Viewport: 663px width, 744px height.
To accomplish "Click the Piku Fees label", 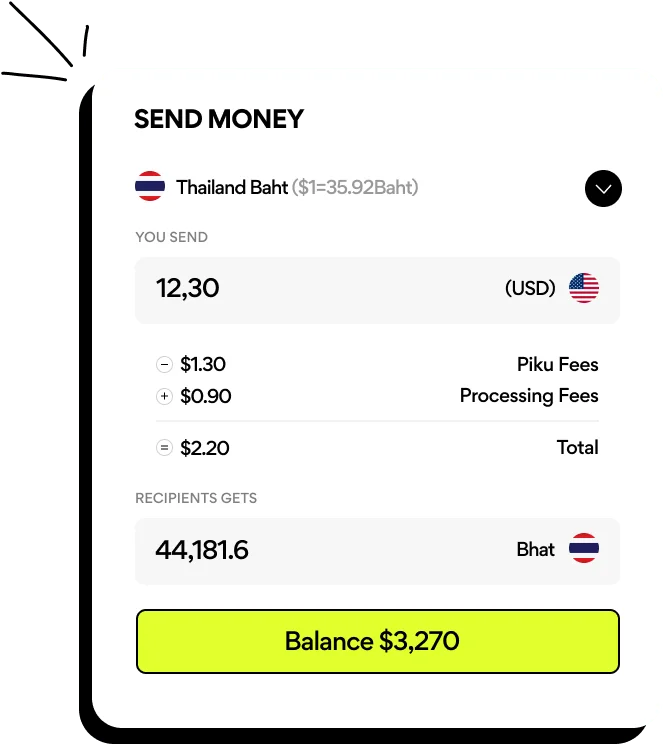I will click(557, 365).
